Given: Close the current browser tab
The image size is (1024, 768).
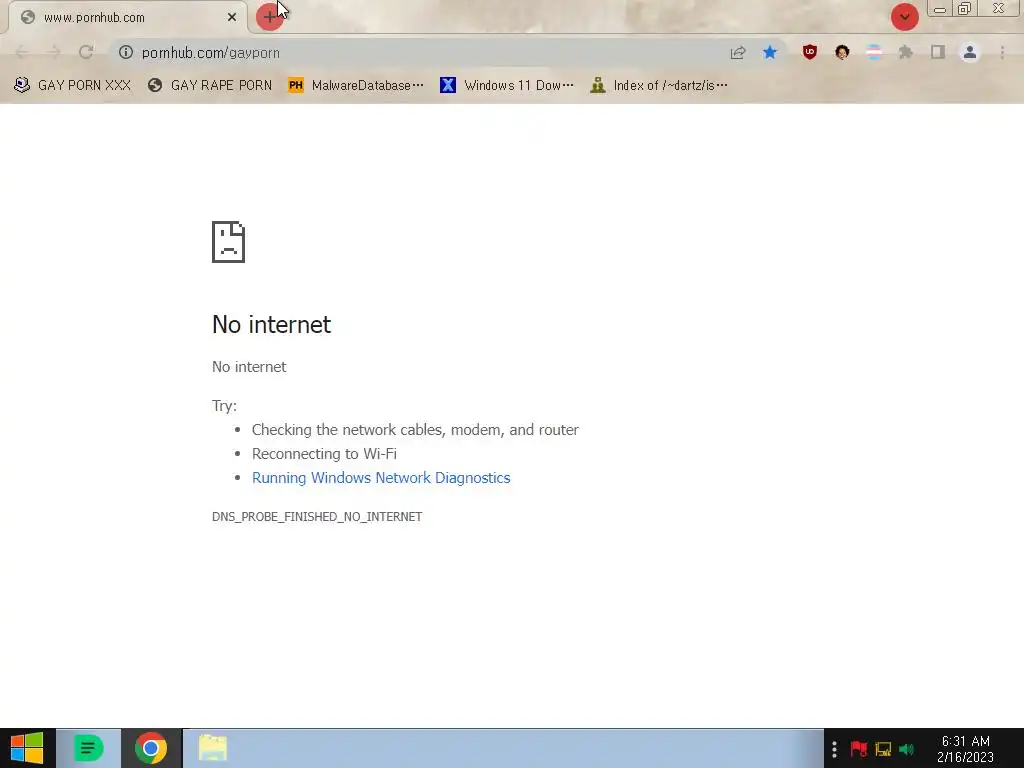Looking at the screenshot, I should pos(232,18).
